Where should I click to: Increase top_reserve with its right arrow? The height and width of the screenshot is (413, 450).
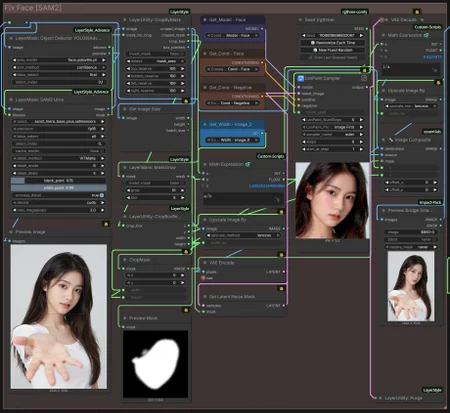(183, 69)
